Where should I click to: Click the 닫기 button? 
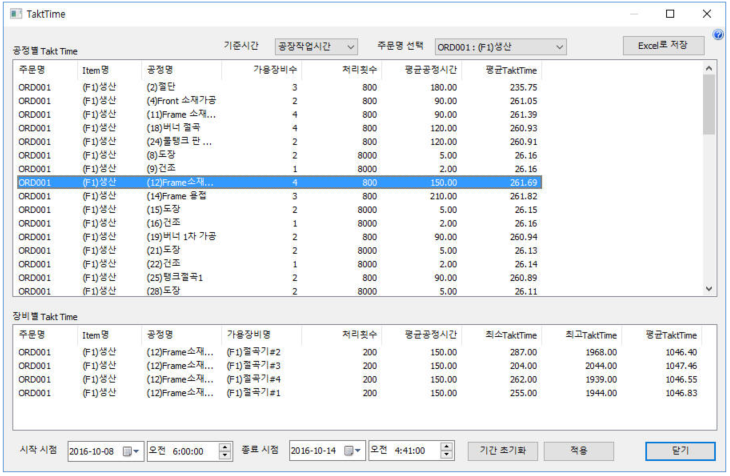(x=680, y=450)
